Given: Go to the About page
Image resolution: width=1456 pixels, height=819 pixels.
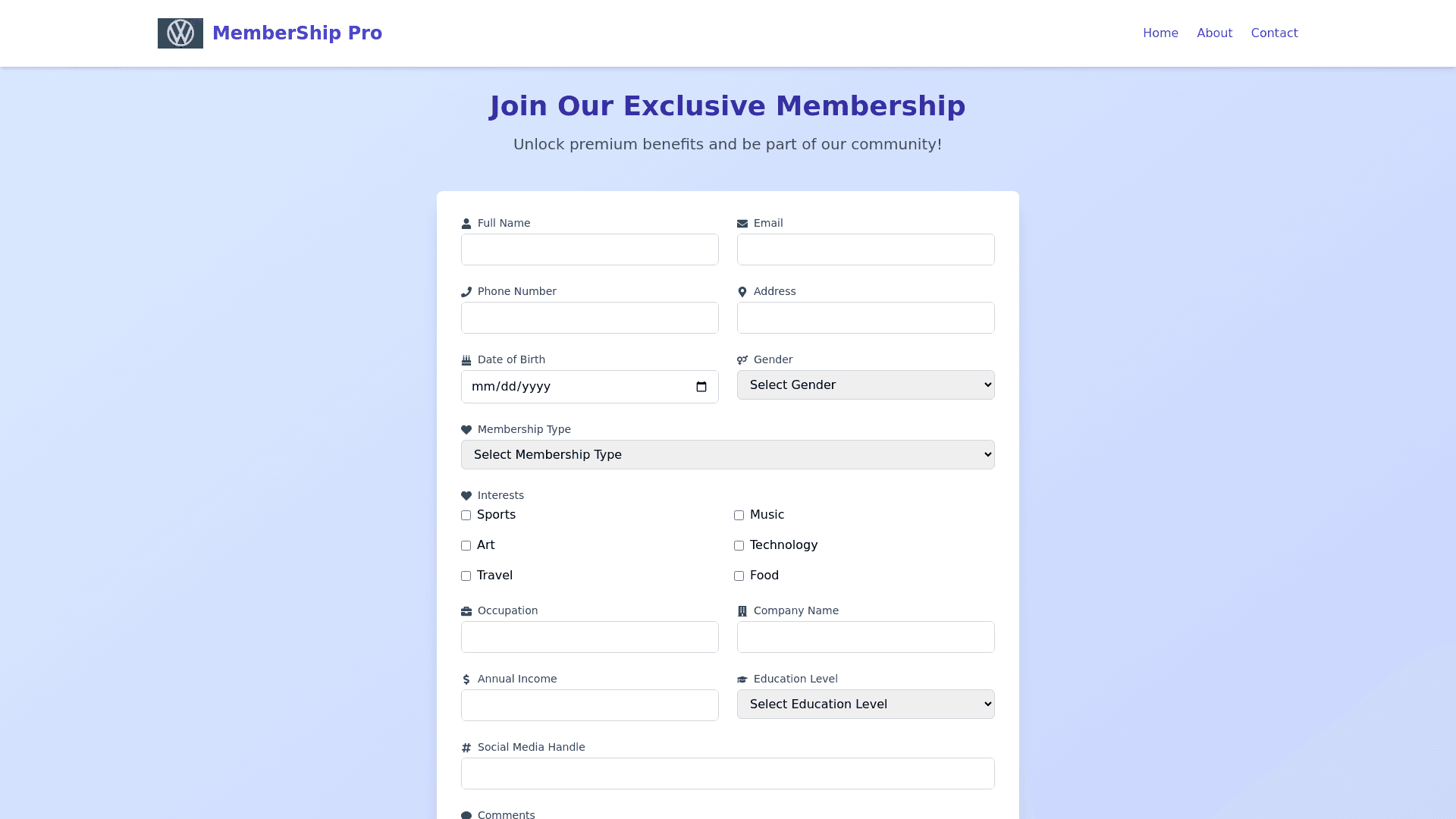Looking at the screenshot, I should click(x=1214, y=33).
